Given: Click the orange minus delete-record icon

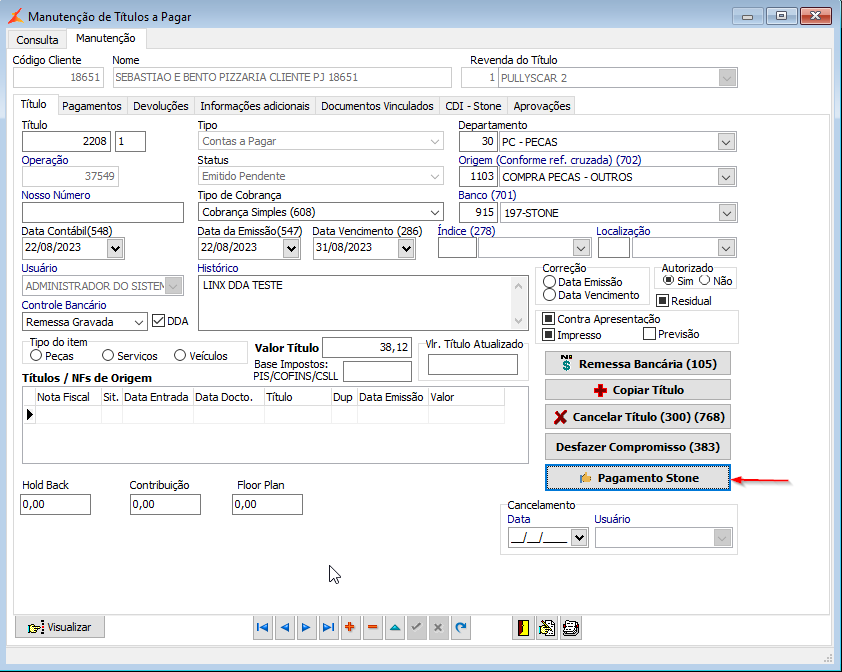Looking at the screenshot, I should click(x=372, y=628).
